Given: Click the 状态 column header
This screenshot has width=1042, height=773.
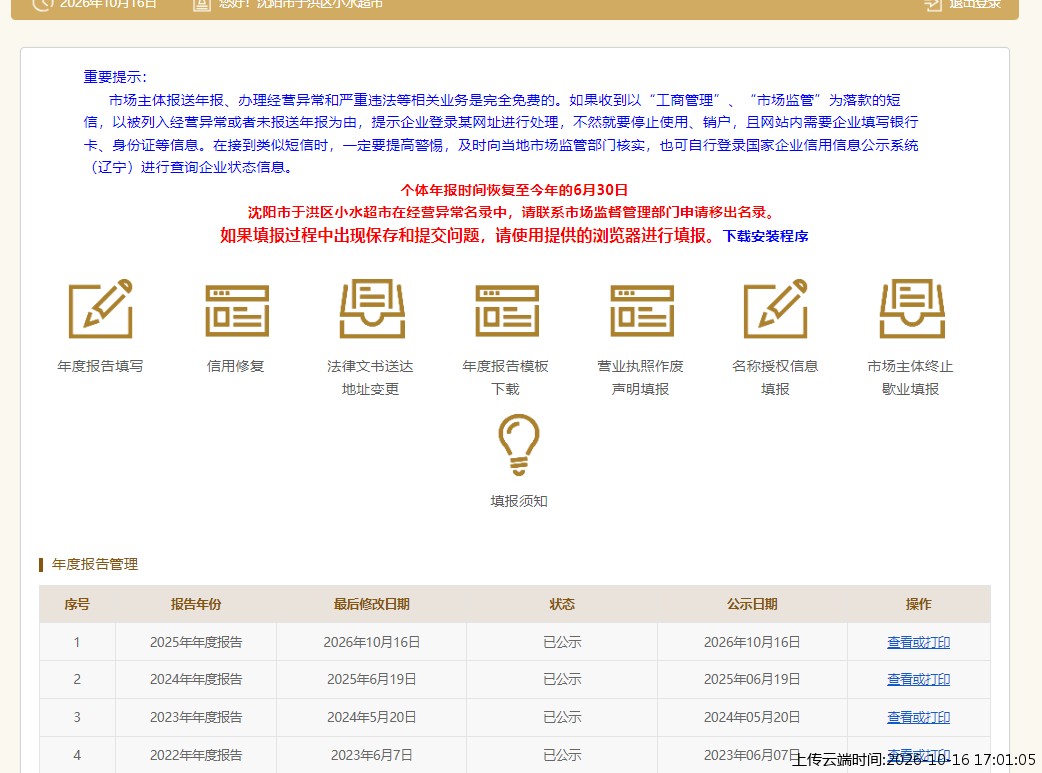Looking at the screenshot, I should (562, 604).
